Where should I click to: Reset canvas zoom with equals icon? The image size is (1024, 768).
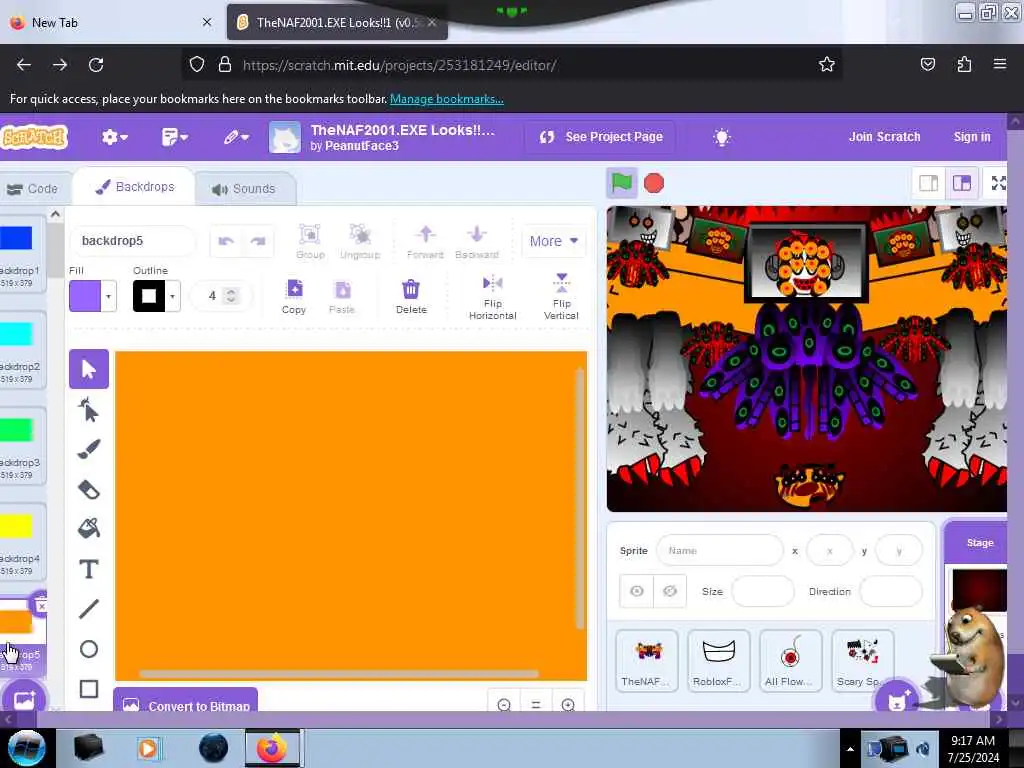pyautogui.click(x=536, y=705)
